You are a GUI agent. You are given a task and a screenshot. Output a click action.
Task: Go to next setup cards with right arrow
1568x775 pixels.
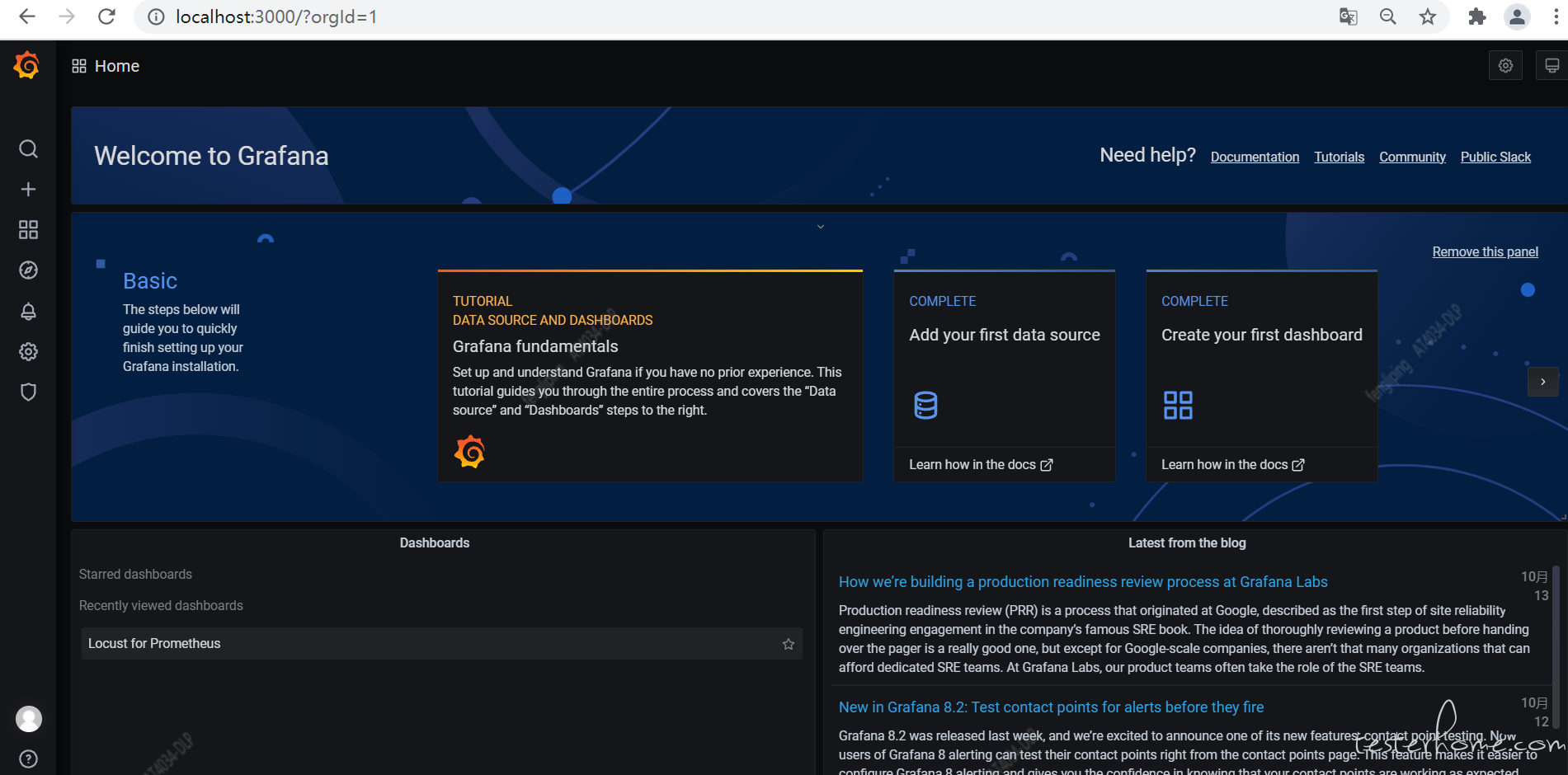click(x=1542, y=382)
